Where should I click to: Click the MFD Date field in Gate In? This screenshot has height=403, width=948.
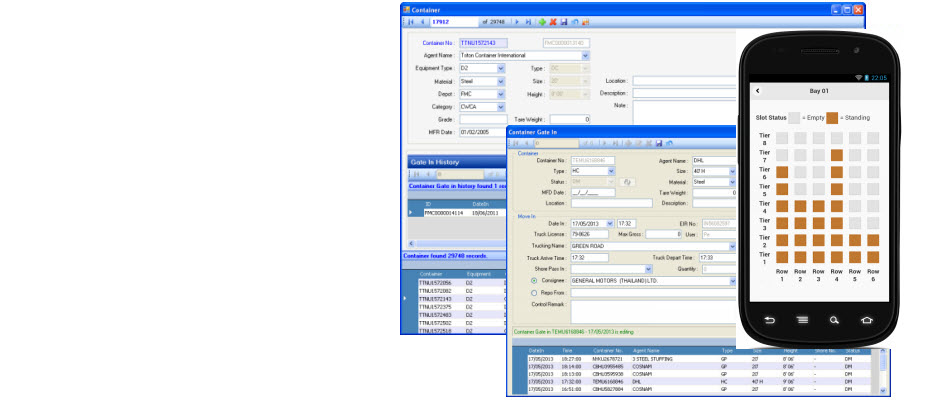pyautogui.click(x=592, y=193)
